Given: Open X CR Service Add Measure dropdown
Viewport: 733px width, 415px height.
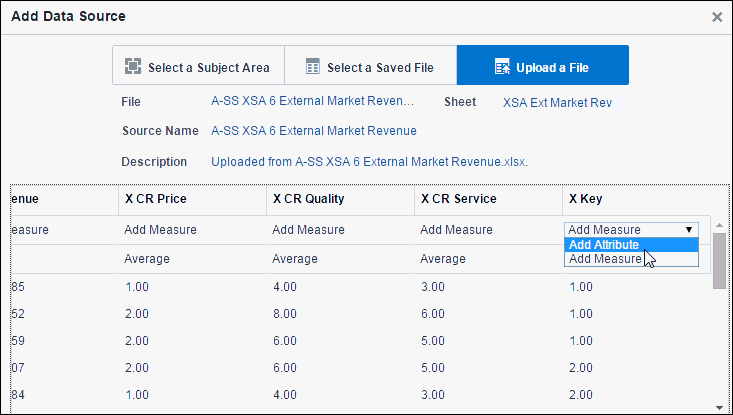Looking at the screenshot, I should pos(456,229).
